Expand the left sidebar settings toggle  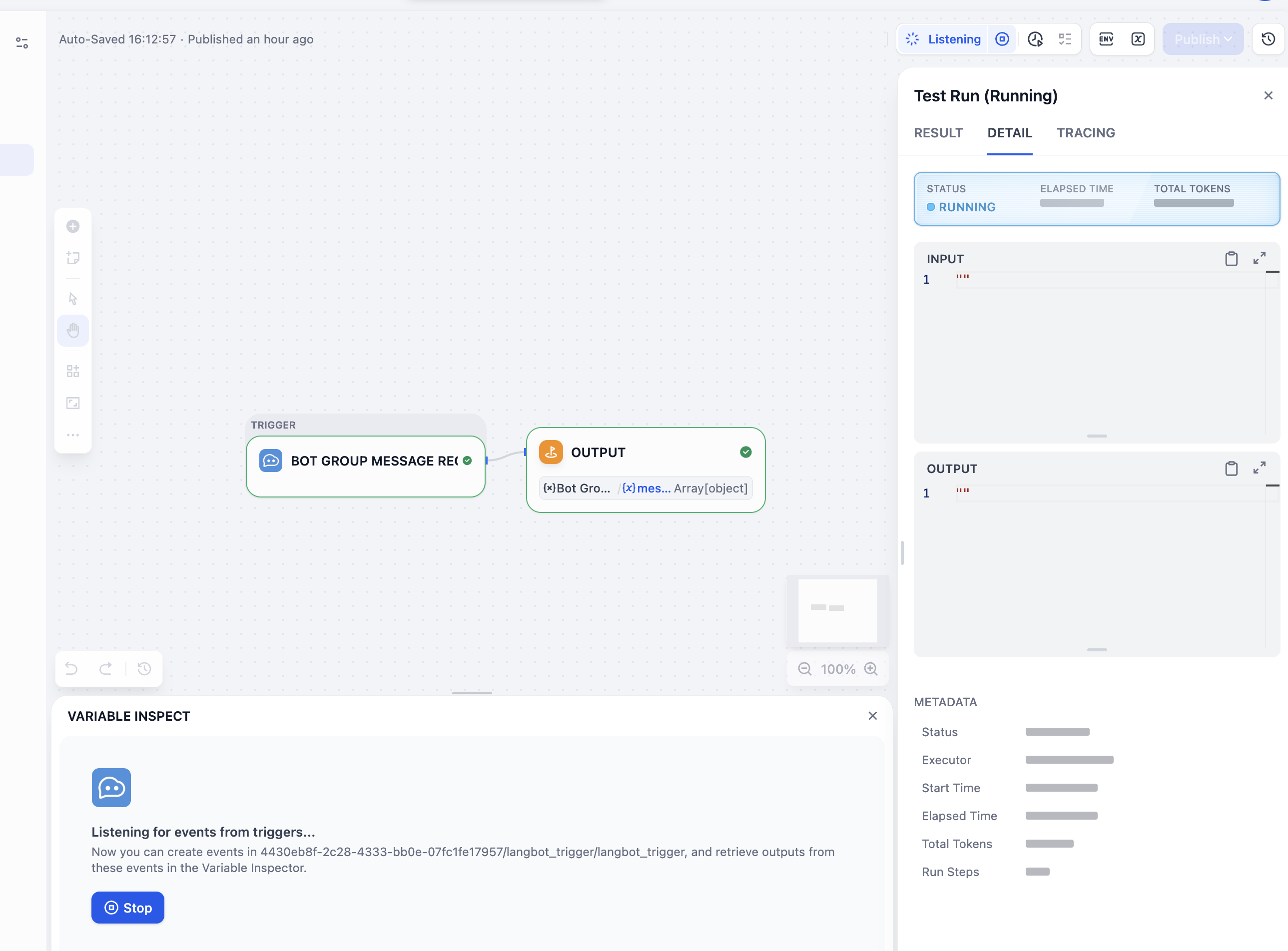click(x=22, y=42)
